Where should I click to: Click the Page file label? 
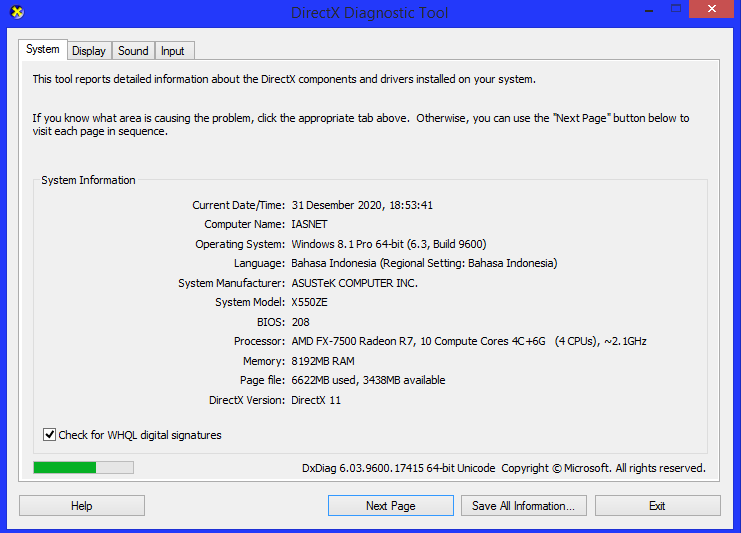point(262,380)
